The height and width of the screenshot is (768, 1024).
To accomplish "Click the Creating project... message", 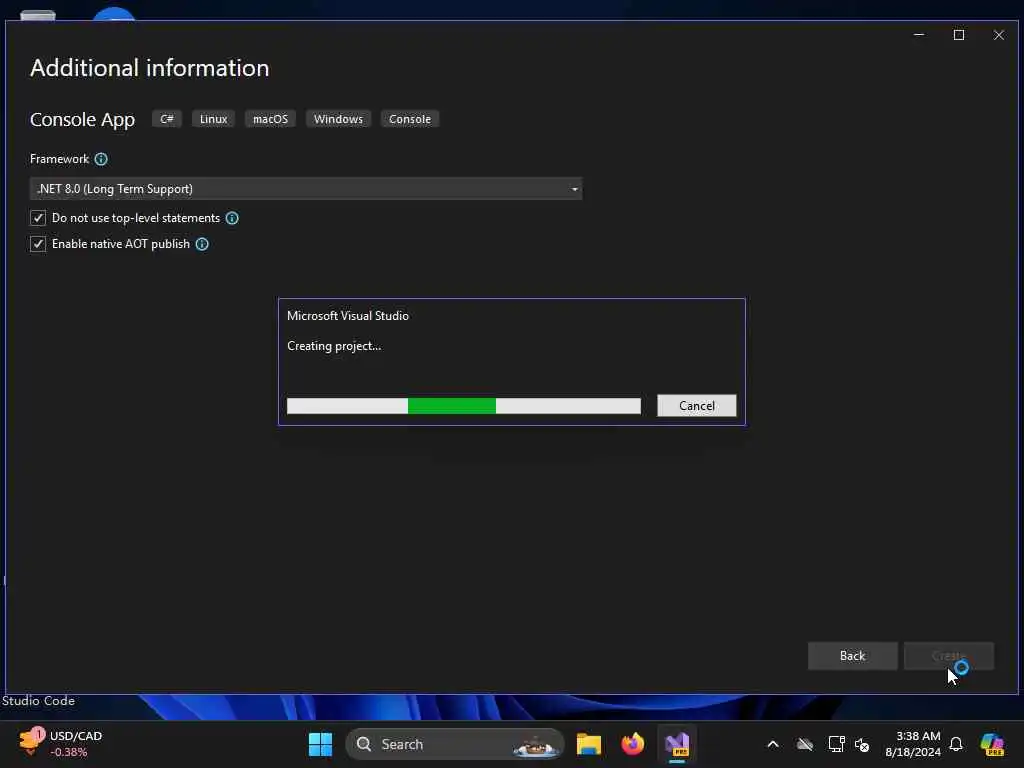I will tap(334, 346).
